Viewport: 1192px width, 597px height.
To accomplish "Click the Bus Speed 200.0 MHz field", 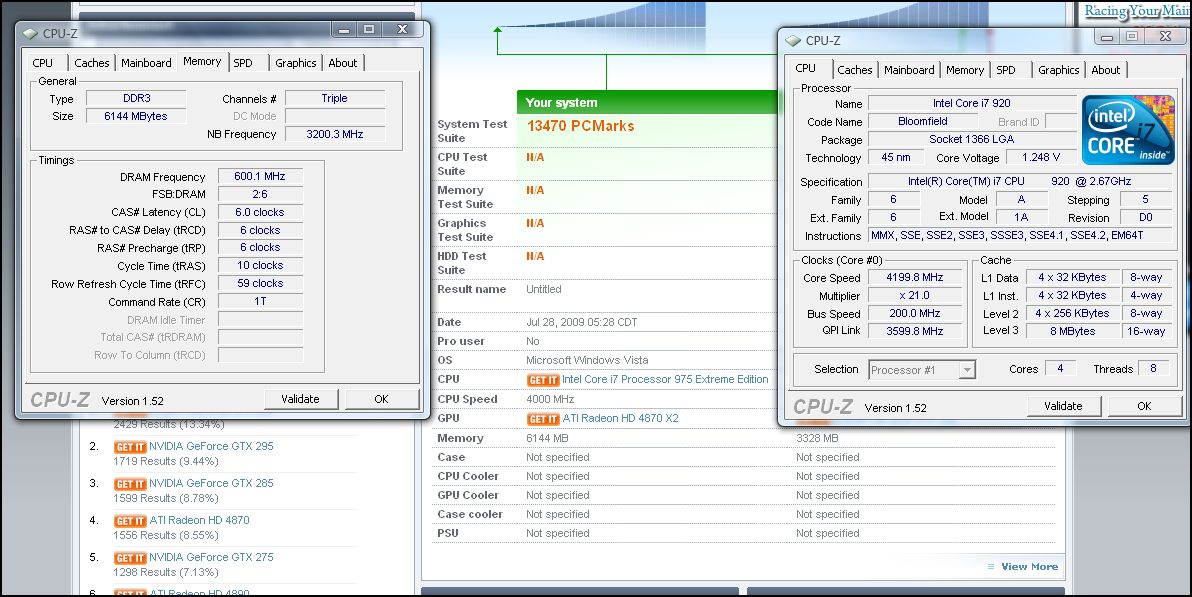I will tap(915, 313).
